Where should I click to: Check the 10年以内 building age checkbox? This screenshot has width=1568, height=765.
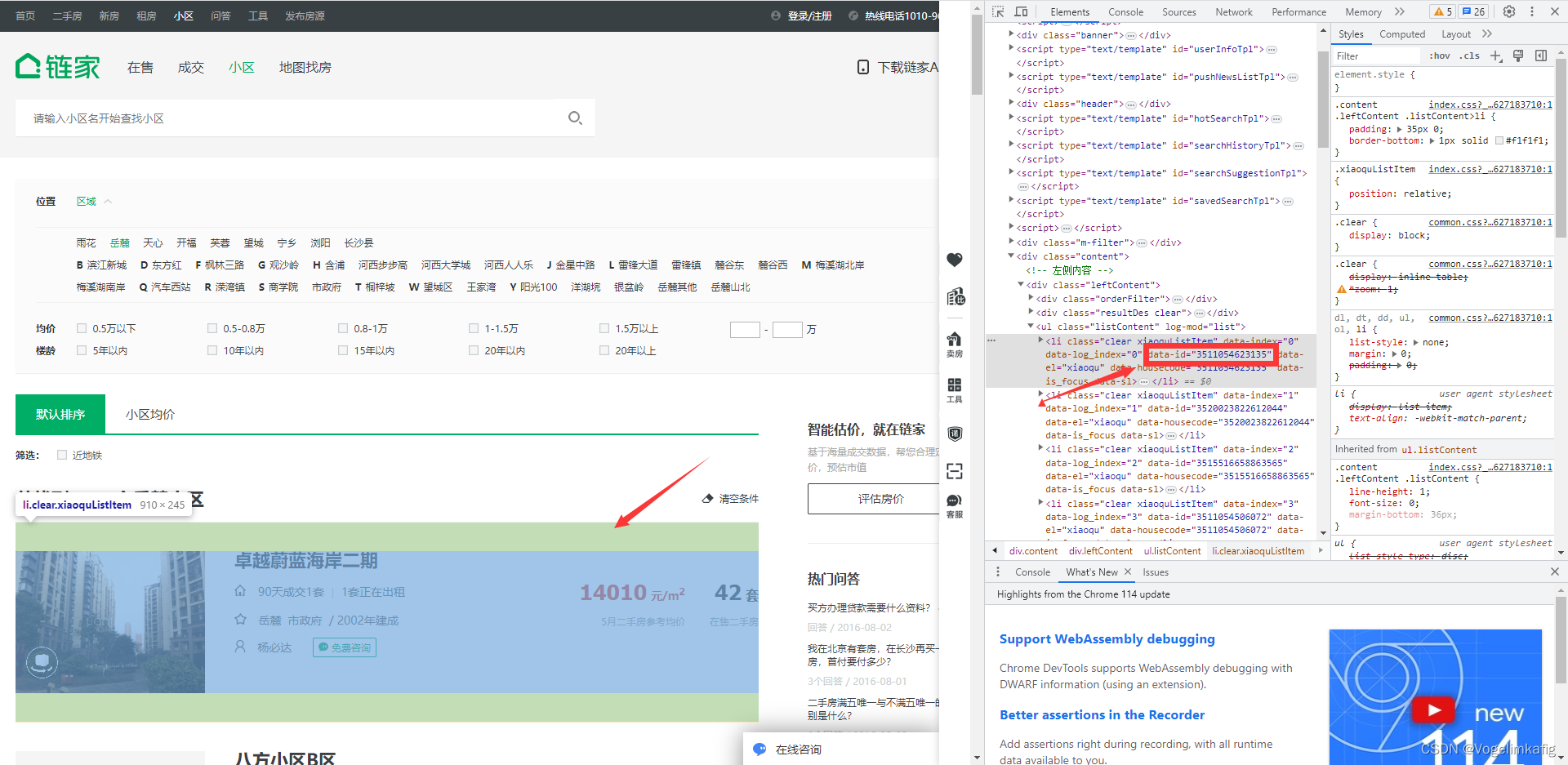click(x=212, y=350)
